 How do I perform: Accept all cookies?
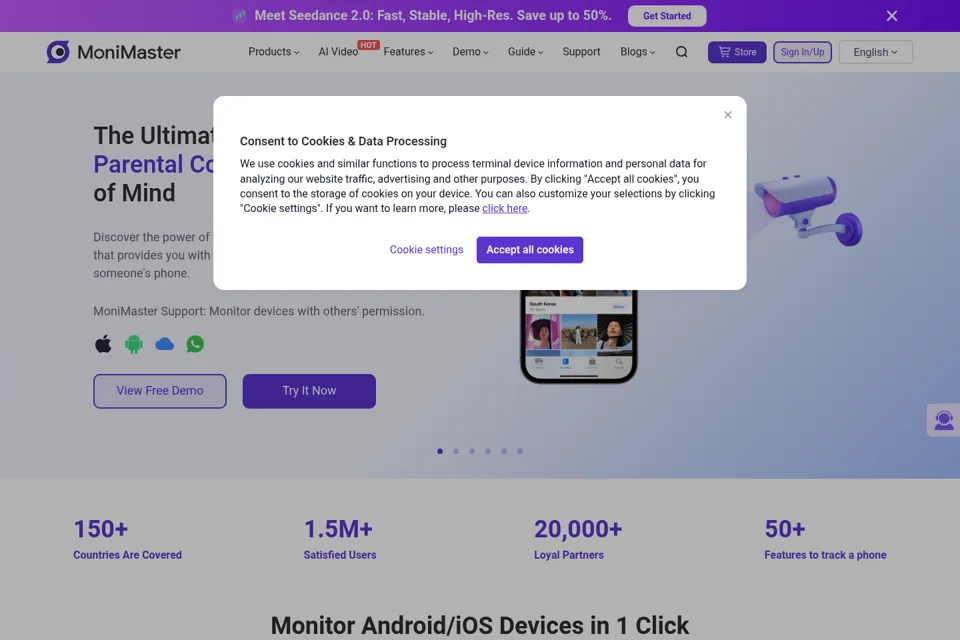(530, 250)
